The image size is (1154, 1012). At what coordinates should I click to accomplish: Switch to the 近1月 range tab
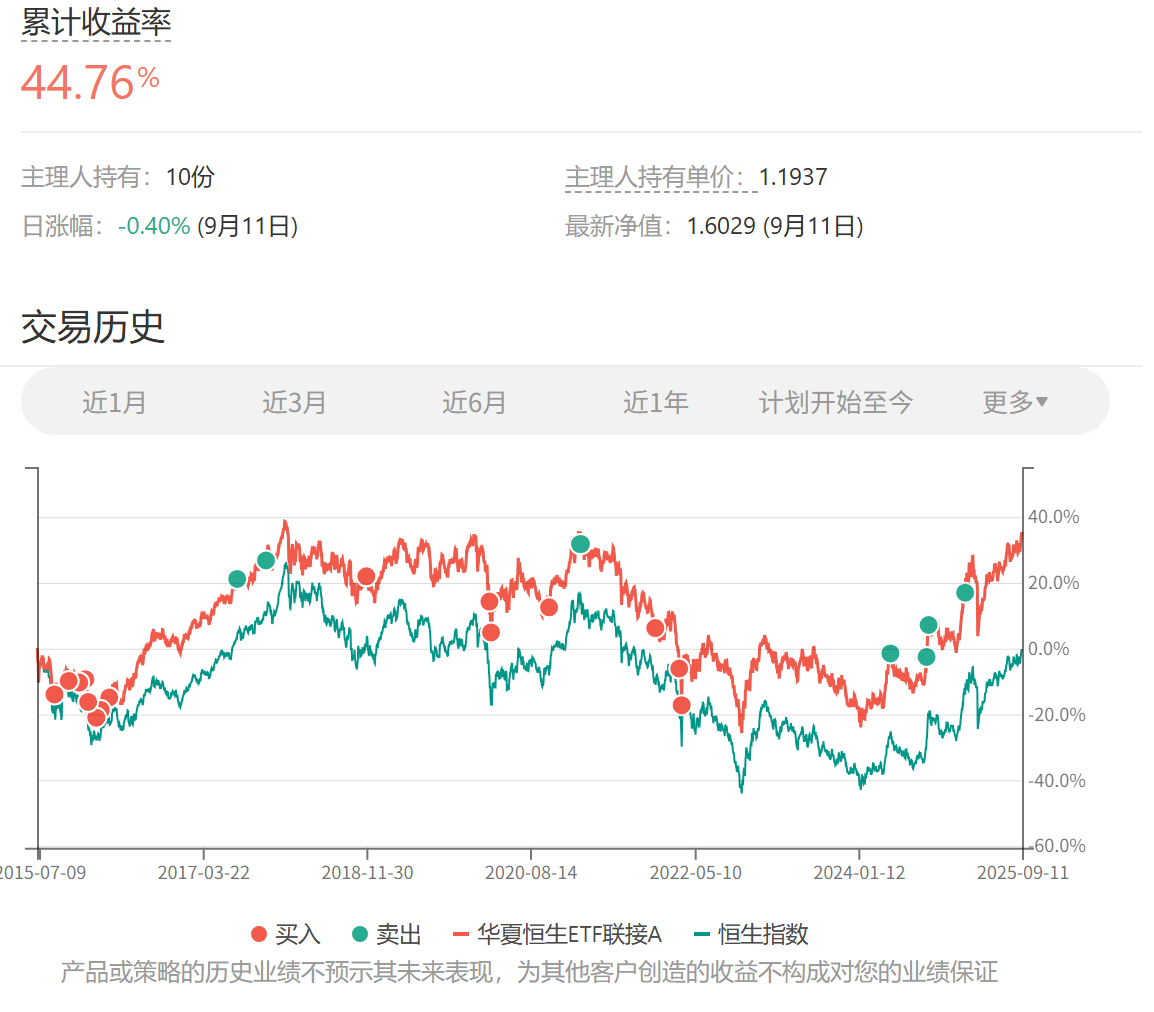tap(114, 402)
